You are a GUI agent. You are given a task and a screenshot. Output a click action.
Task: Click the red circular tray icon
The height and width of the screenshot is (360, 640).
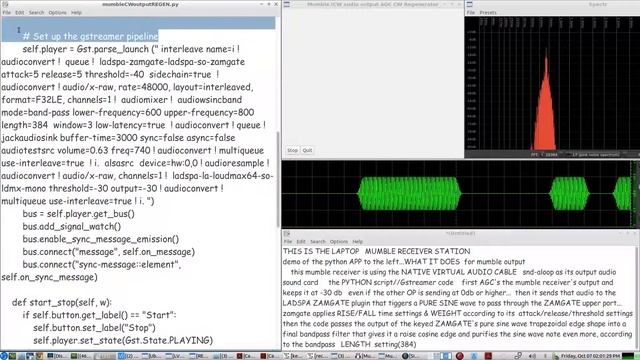[x=460, y=356]
